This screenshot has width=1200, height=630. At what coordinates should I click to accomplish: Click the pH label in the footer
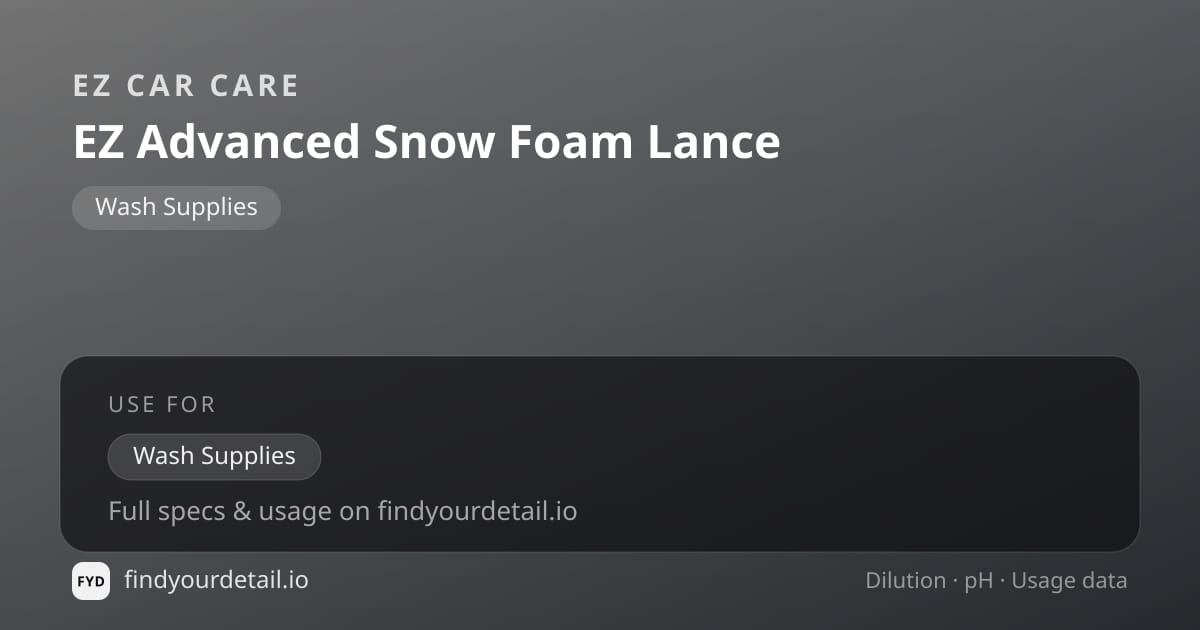tap(979, 582)
